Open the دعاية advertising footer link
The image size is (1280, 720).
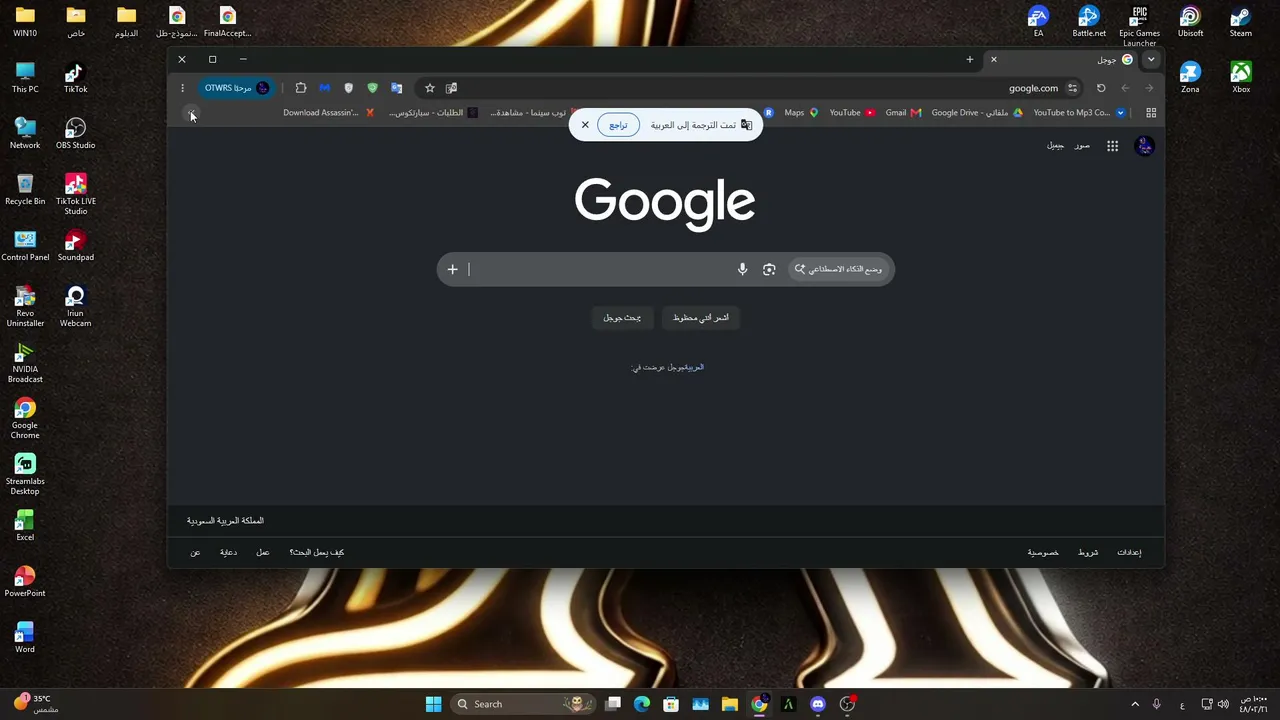228,552
